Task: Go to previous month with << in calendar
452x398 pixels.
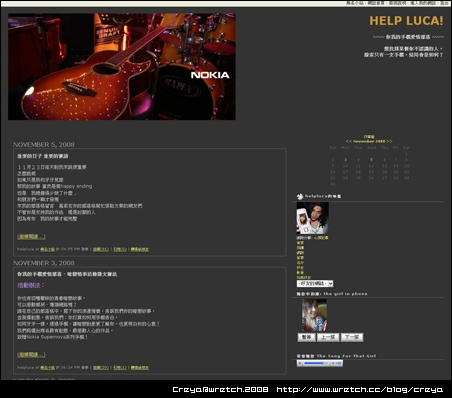Action: tap(349, 141)
